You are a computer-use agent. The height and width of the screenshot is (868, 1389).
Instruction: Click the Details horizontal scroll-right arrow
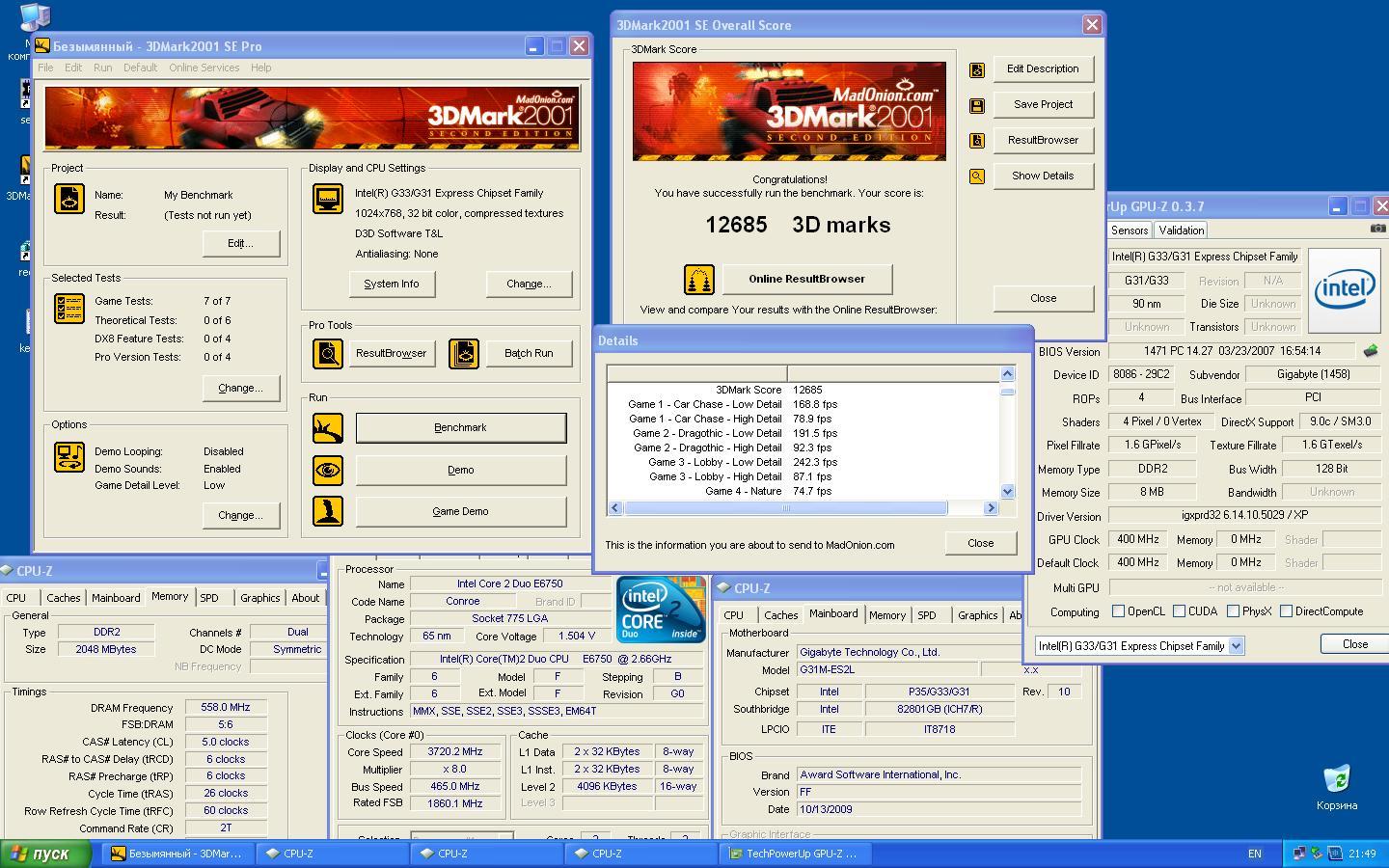tap(991, 508)
